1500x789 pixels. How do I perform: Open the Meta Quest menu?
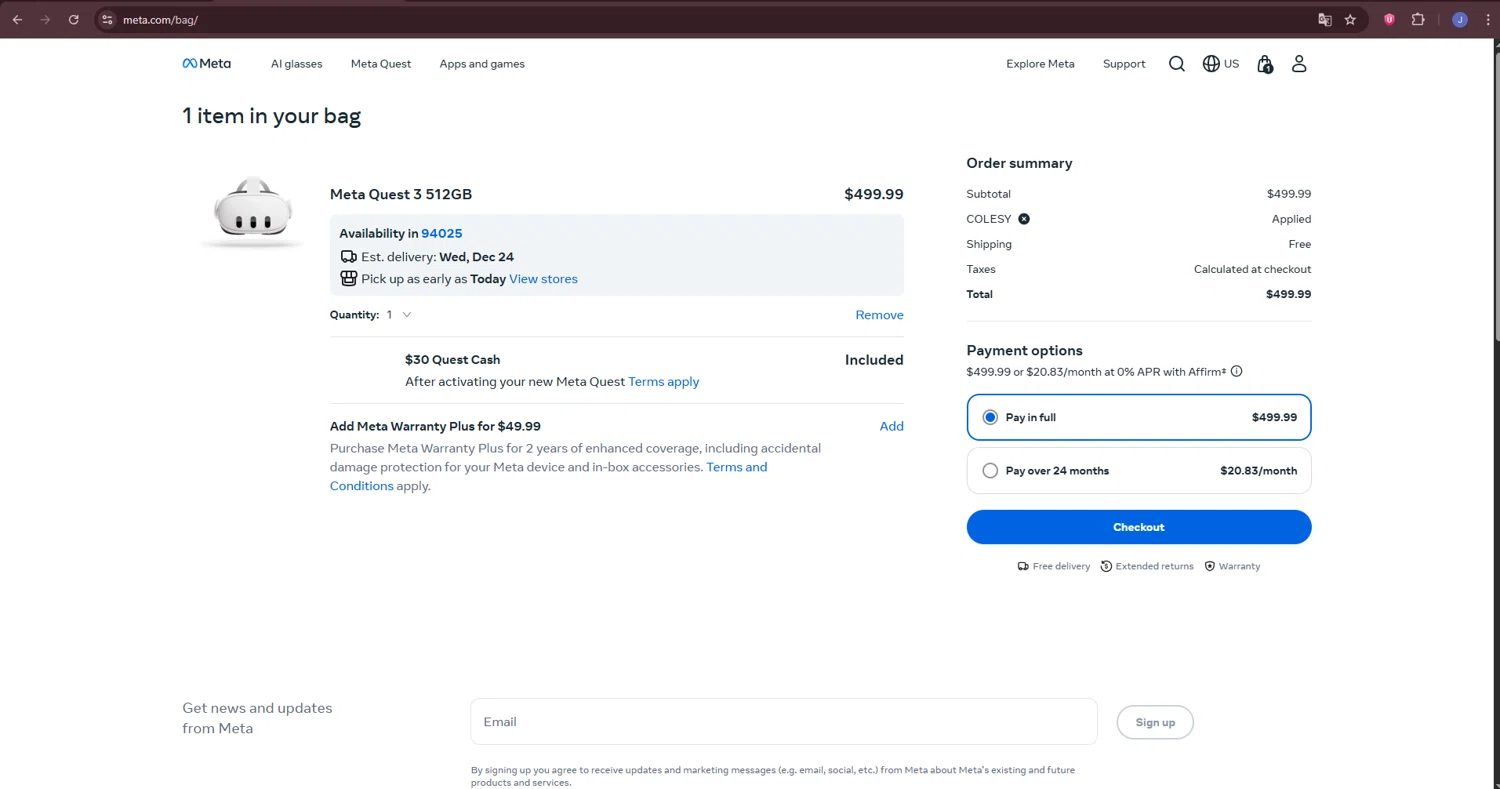(381, 64)
